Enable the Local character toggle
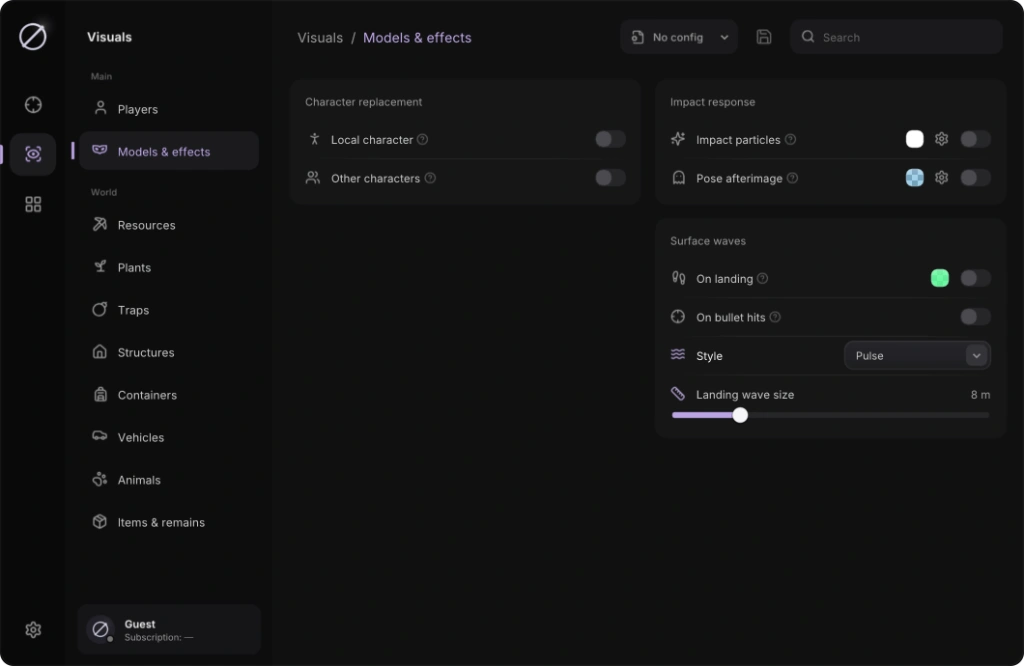Screen dimensions: 1024x666 pyautogui.click(x=610, y=139)
